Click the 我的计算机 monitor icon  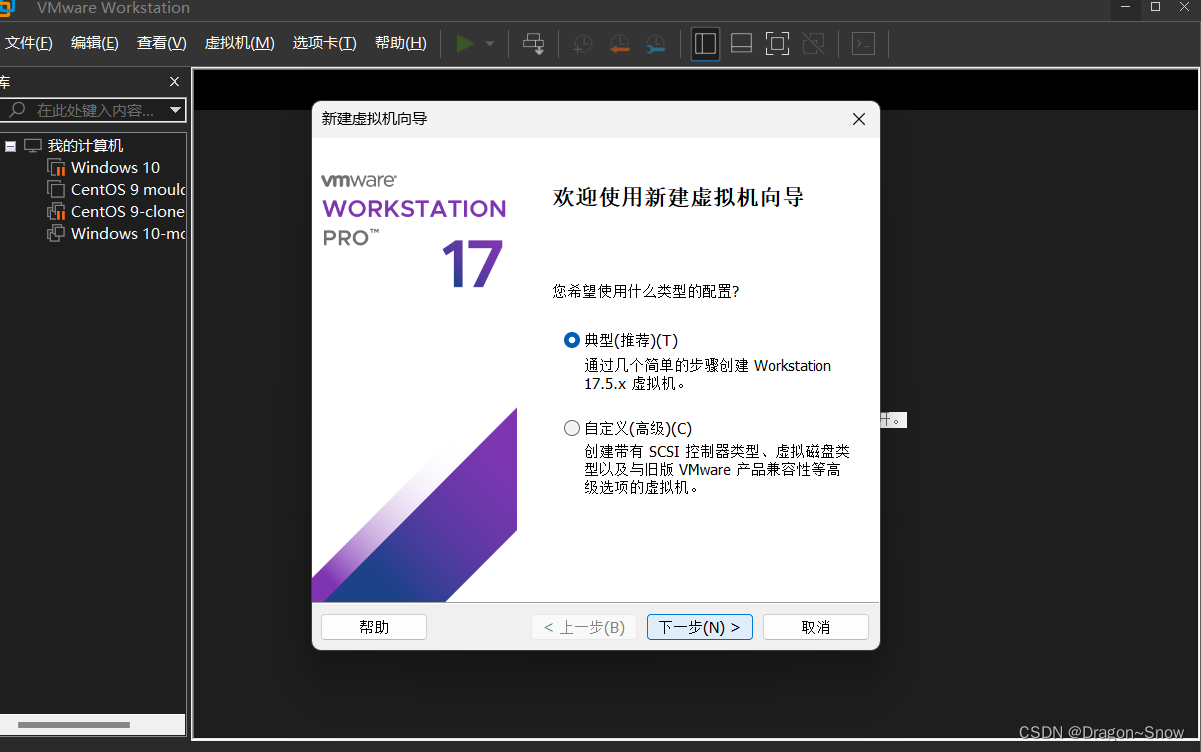[x=33, y=146]
